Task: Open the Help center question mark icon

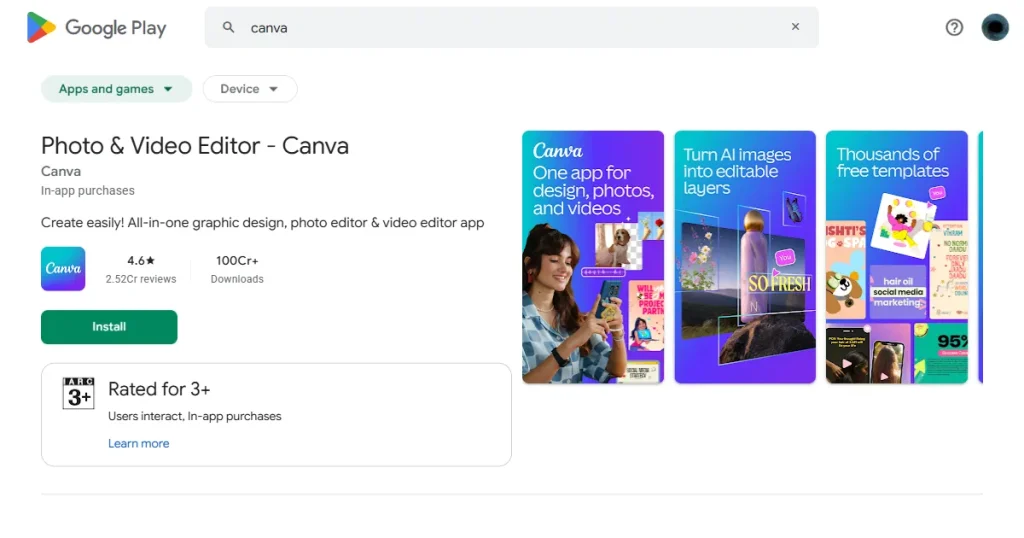Action: 954,27
